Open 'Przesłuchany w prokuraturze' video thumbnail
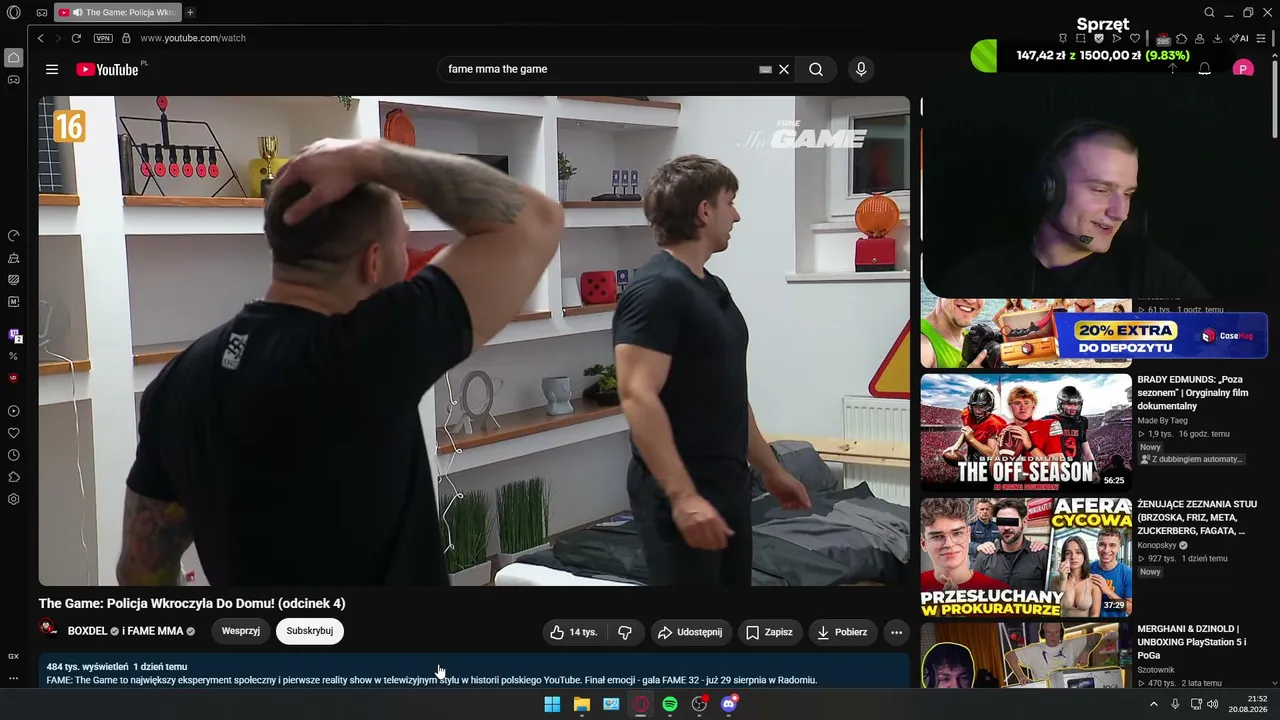Viewport: 1280px width, 720px height. click(1026, 557)
